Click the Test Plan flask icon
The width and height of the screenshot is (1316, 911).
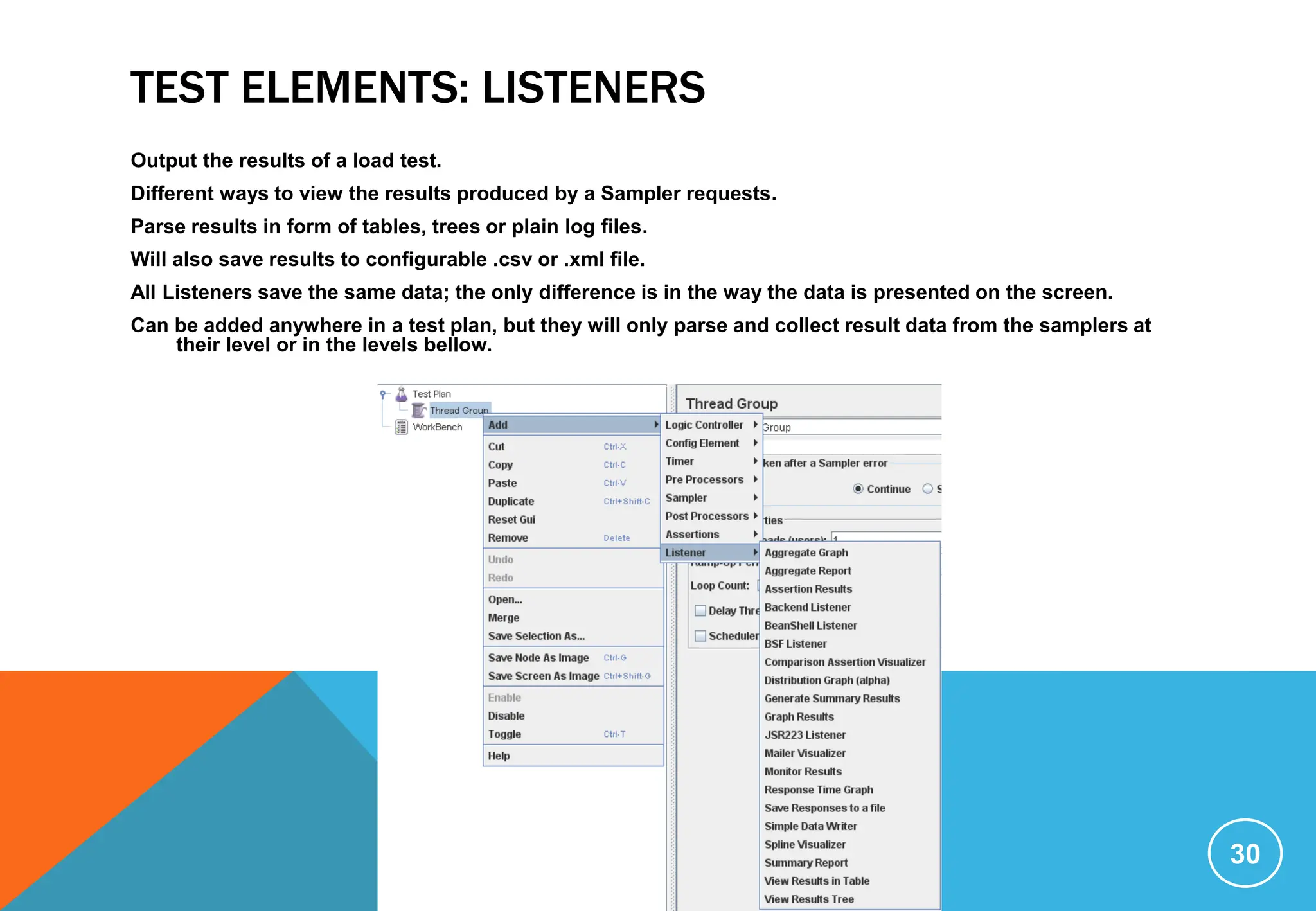[x=402, y=394]
